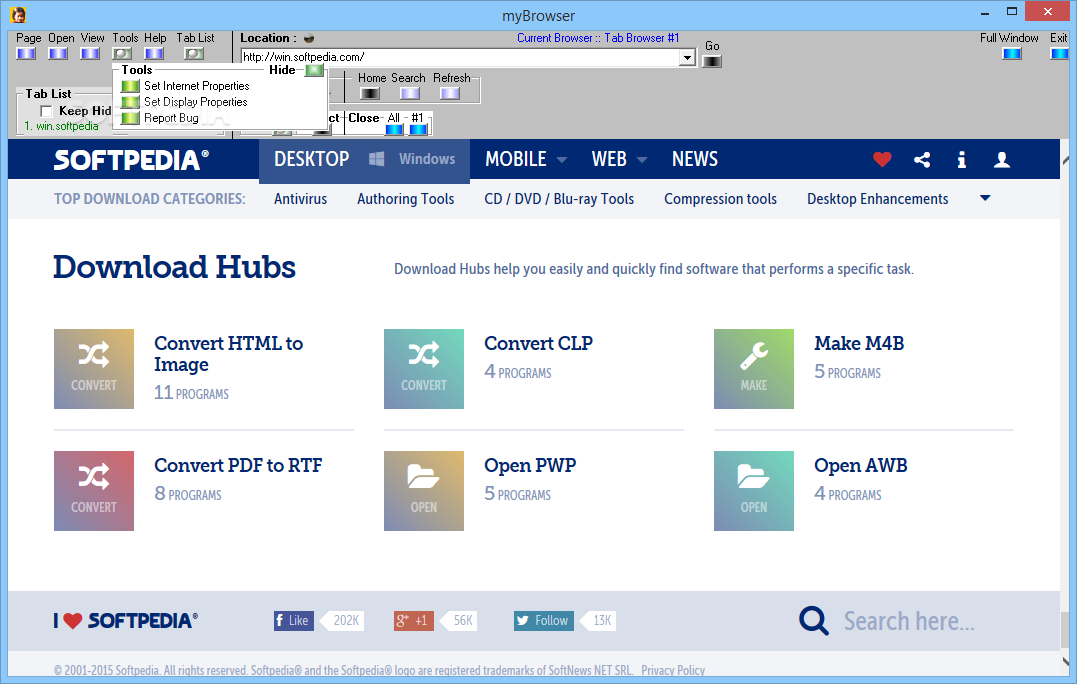The height and width of the screenshot is (684, 1077).
Task: Open the Convert PDF to RTF link
Action: (x=238, y=466)
